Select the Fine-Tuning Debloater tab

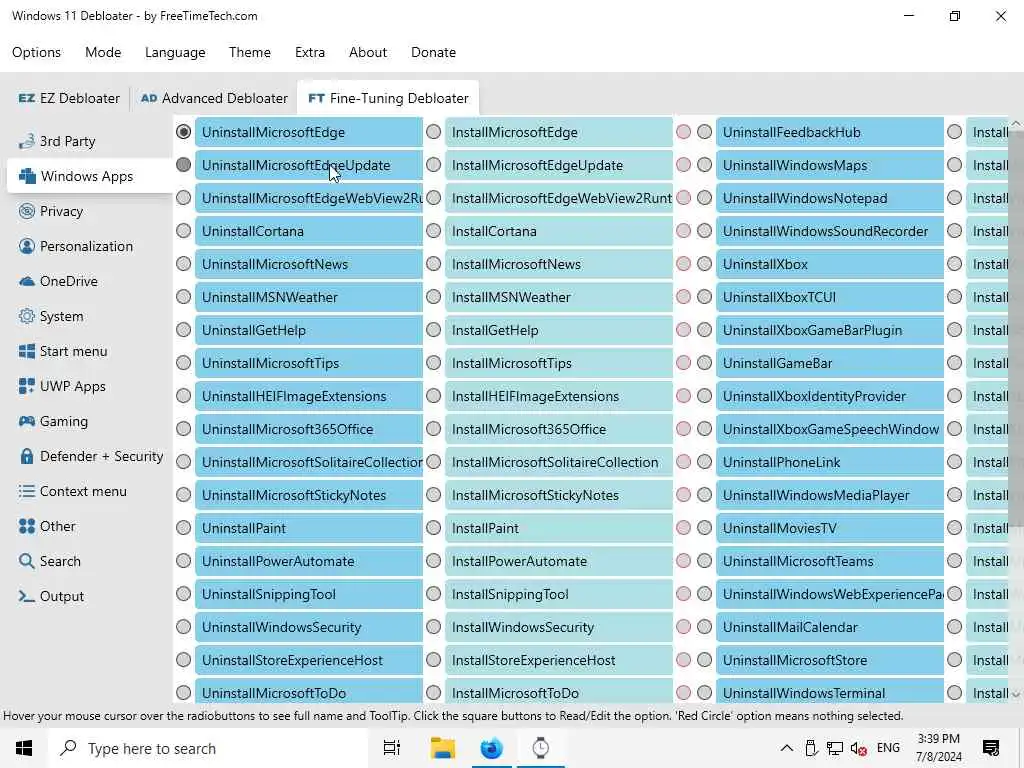click(388, 99)
